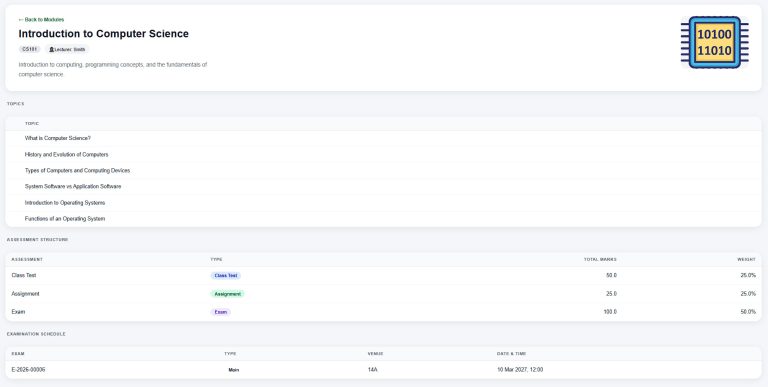Click the binary chip module image
The height and width of the screenshot is (387, 768).
tap(715, 42)
